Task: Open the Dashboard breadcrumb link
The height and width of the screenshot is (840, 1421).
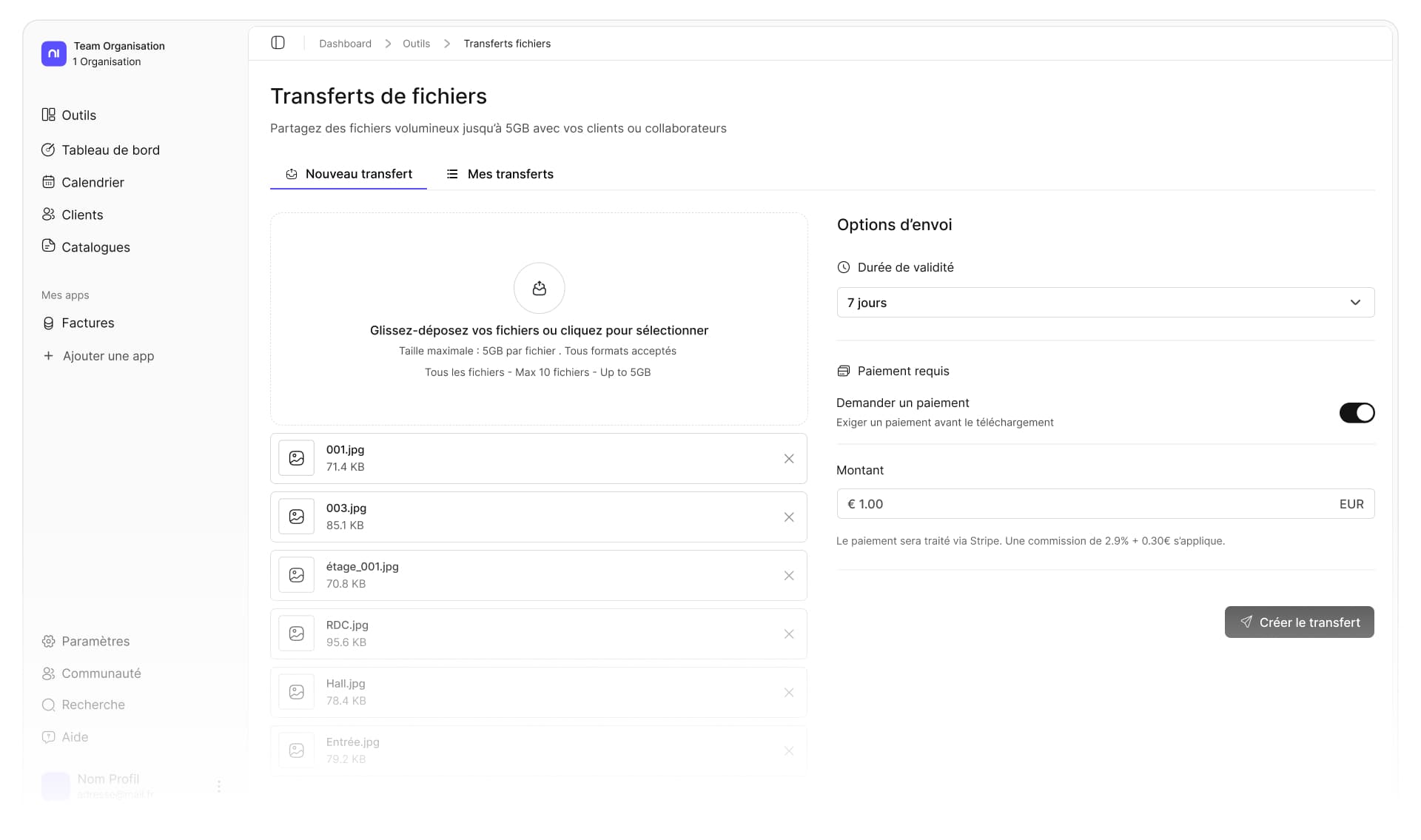Action: click(345, 43)
